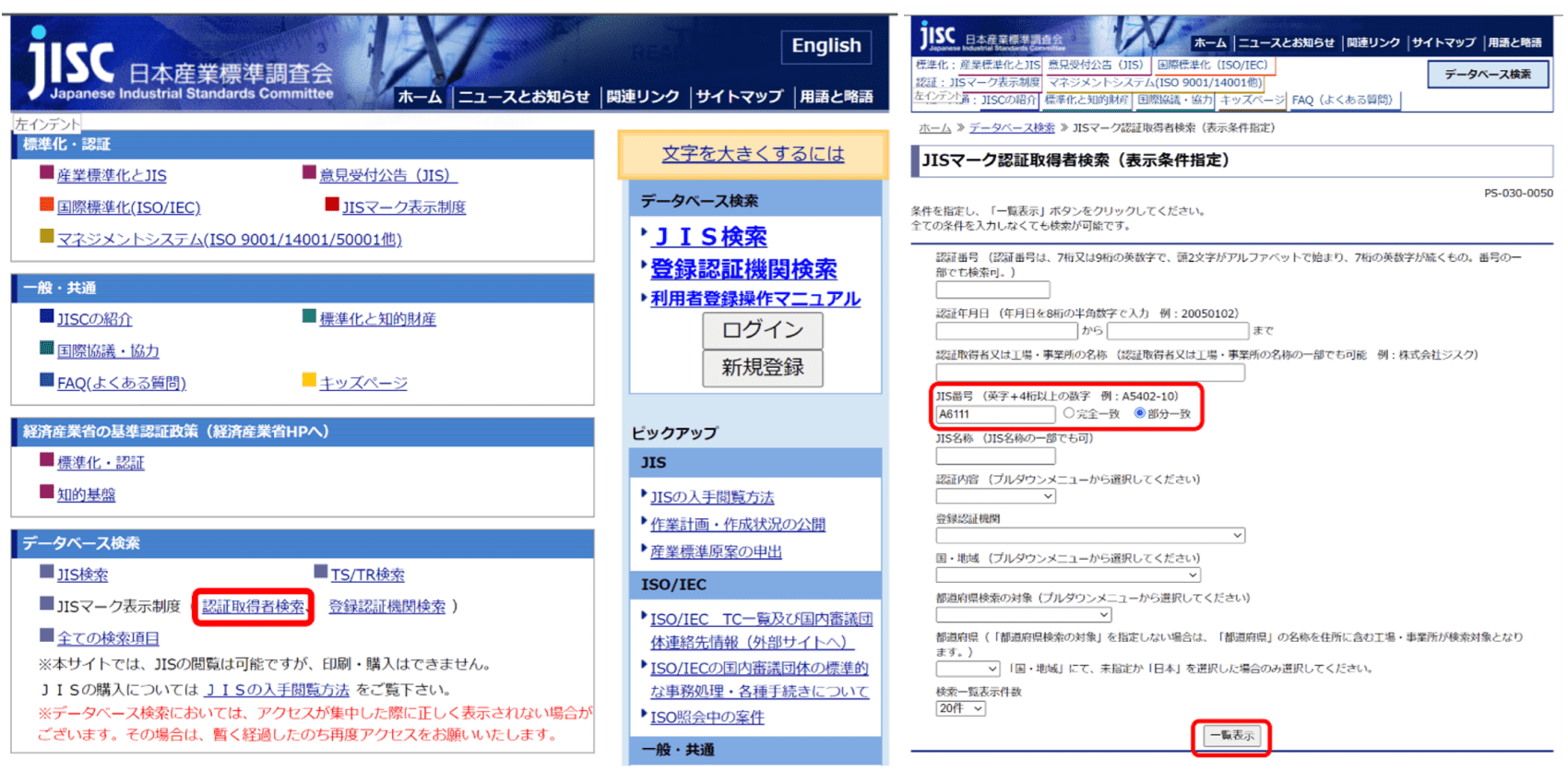Focus the 認証年月日 start date field

pyautogui.click(x=1006, y=330)
